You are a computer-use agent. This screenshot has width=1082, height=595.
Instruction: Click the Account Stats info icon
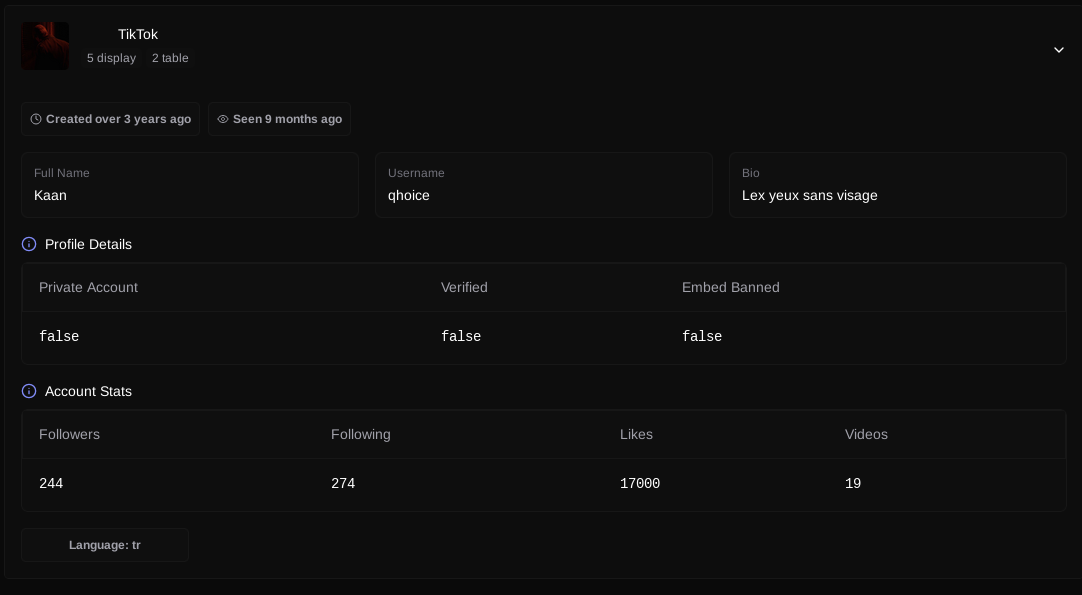click(x=29, y=391)
